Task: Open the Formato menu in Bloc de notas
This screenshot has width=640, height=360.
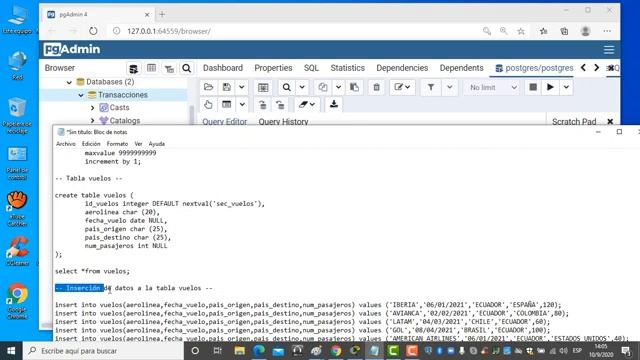Action: pos(117,144)
